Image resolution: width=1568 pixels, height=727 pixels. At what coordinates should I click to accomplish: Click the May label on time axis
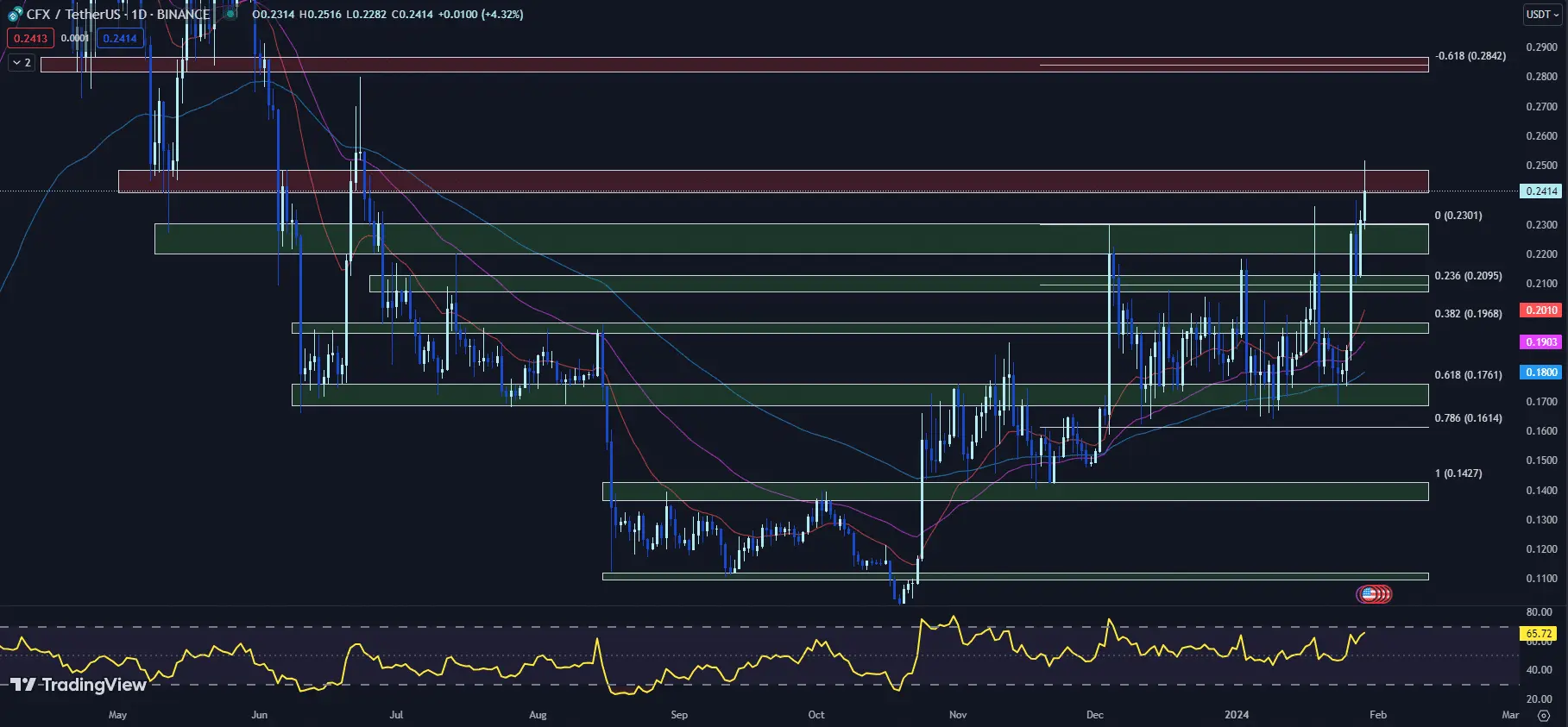(118, 715)
